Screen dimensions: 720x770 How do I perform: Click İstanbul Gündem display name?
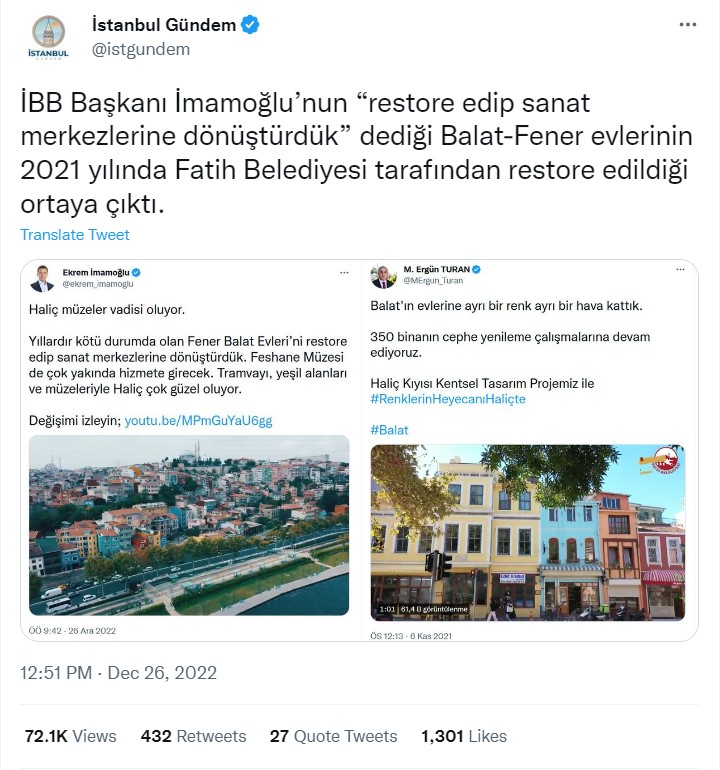pos(164,25)
